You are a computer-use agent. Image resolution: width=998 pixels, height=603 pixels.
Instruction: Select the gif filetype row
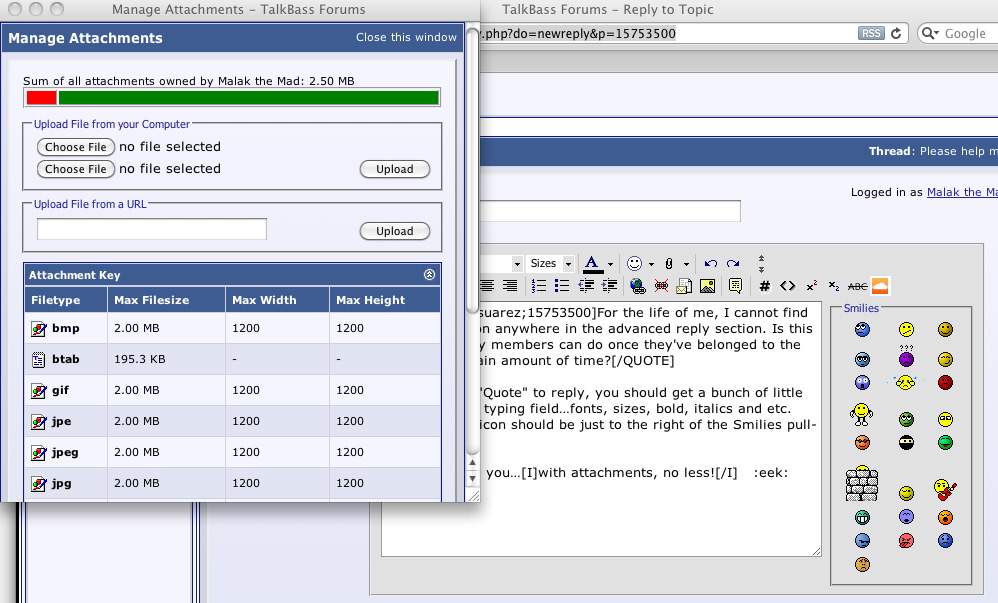tap(232, 390)
